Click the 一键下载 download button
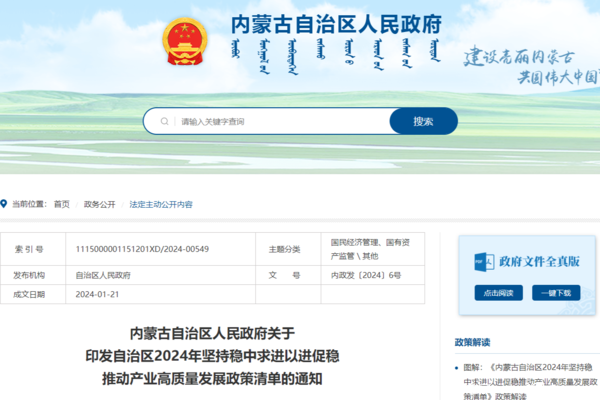Image resolution: width=600 pixels, height=400 pixels. (557, 293)
